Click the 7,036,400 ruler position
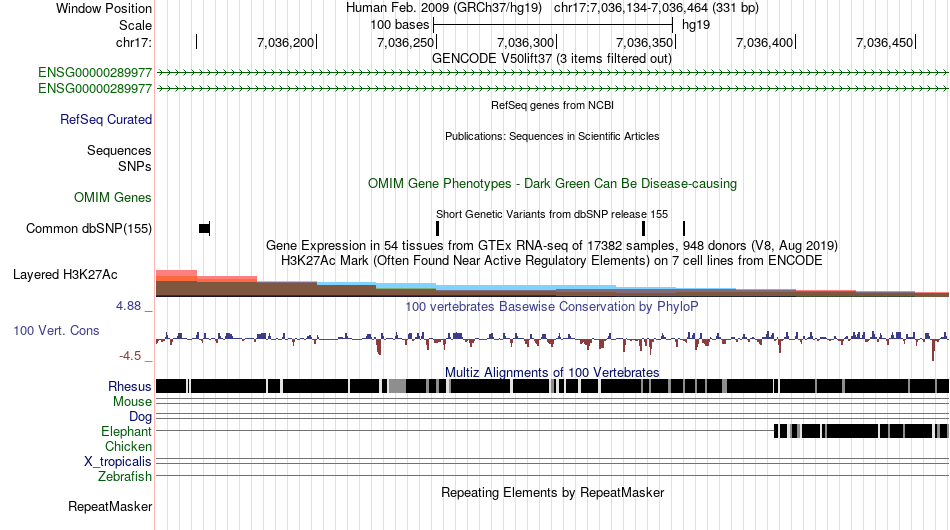The width and height of the screenshot is (950, 530). point(764,42)
